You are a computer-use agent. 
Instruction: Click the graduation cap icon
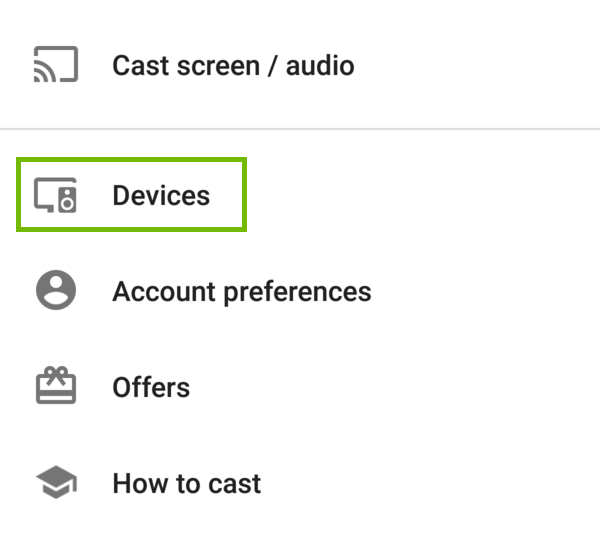point(57,482)
